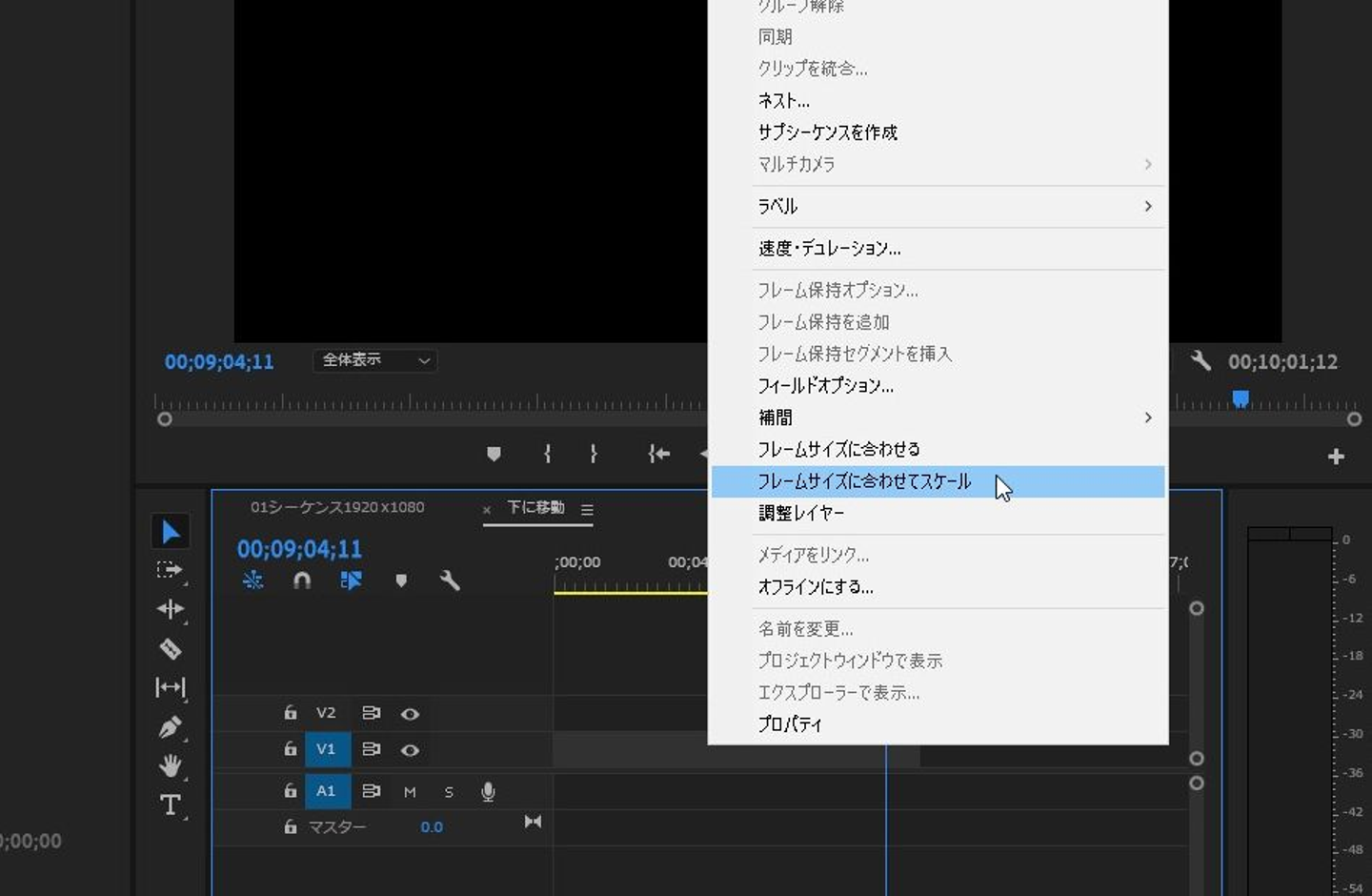The image size is (1372, 896).
Task: Toggle timeline snap magnet icon
Action: [302, 580]
